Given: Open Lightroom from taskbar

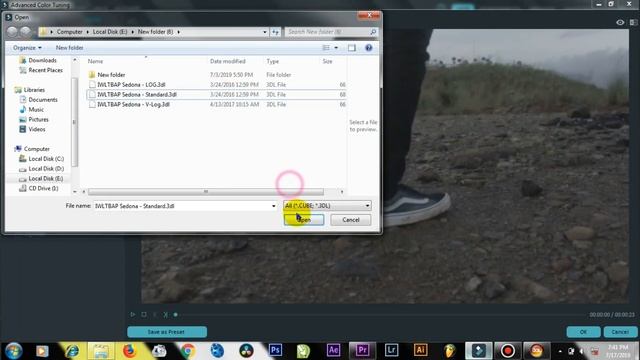Looking at the screenshot, I should 391,350.
